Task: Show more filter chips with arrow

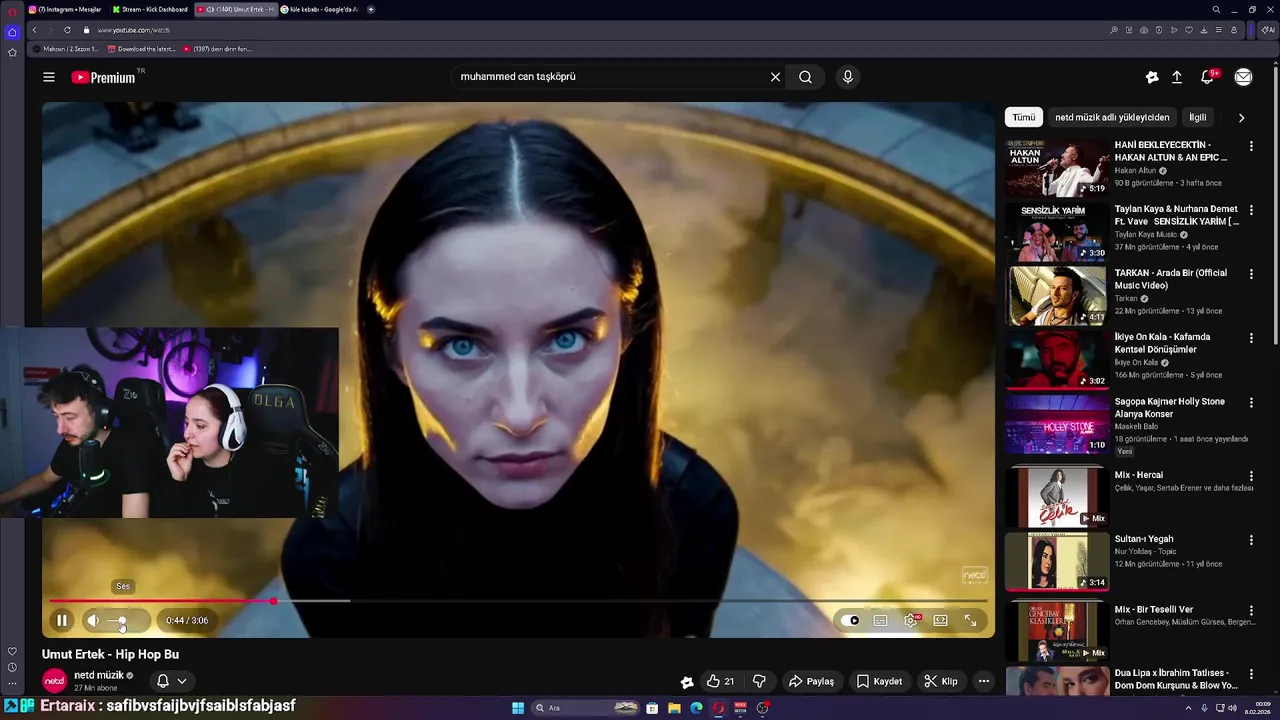Action: (1241, 117)
